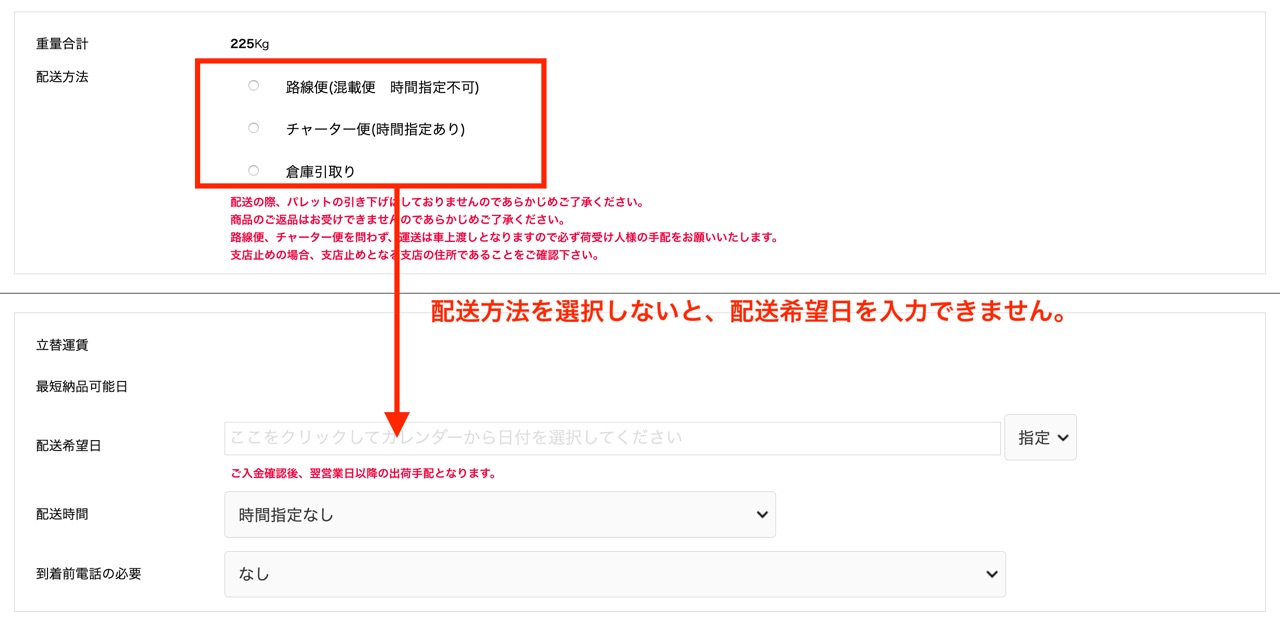The width and height of the screenshot is (1280, 624).
Task: Click the パレットの引き下げ notice line
Action: point(436,202)
